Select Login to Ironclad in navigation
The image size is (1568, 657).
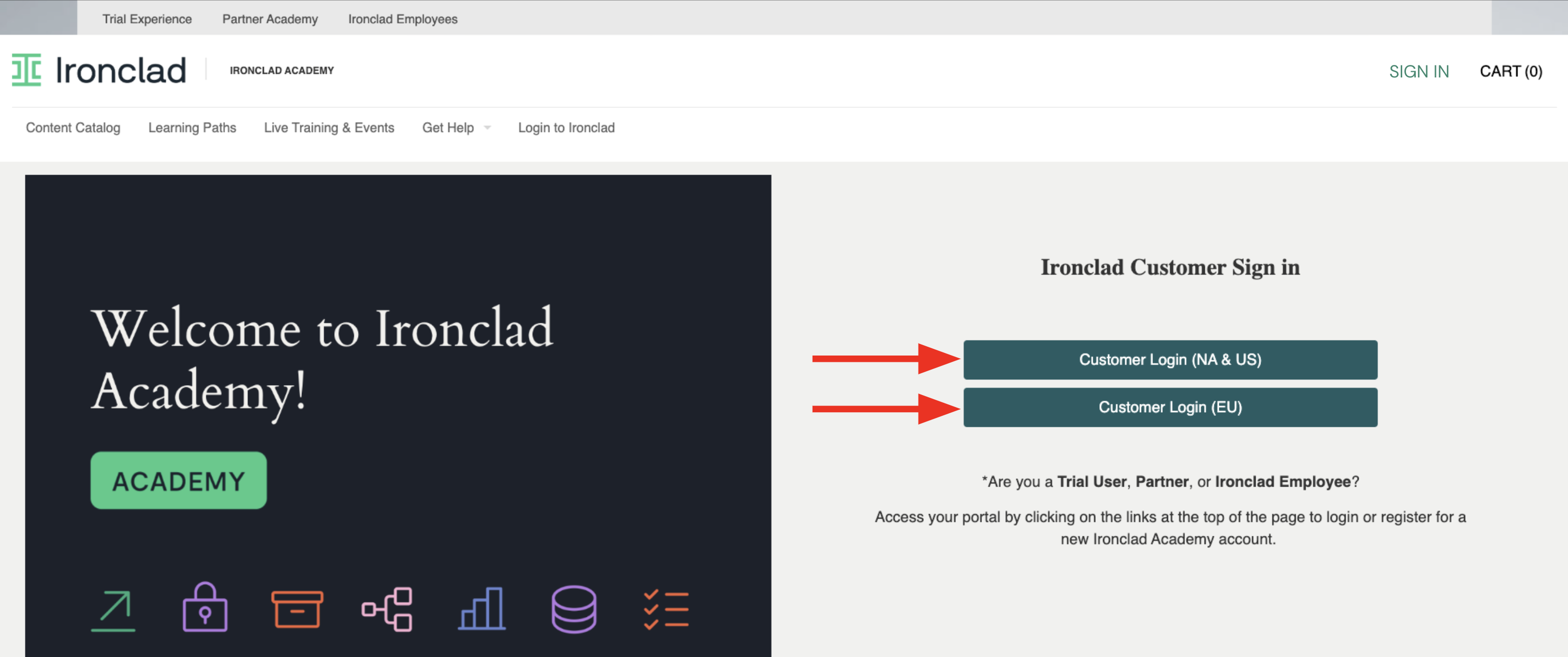point(566,128)
